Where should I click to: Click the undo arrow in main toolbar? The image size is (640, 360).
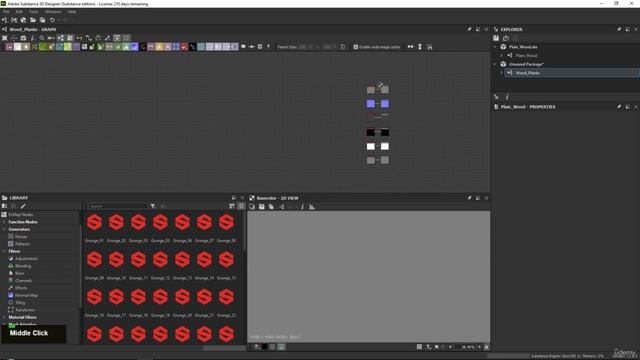[52, 20]
